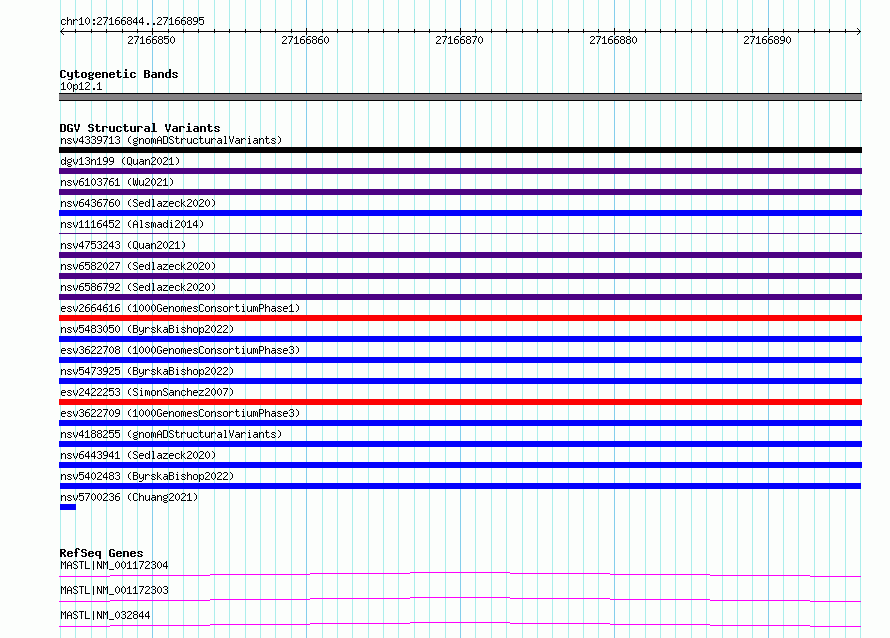The height and width of the screenshot is (638, 890).
Task: Click the purple nsv4753243 variant bar
Action: [460, 255]
